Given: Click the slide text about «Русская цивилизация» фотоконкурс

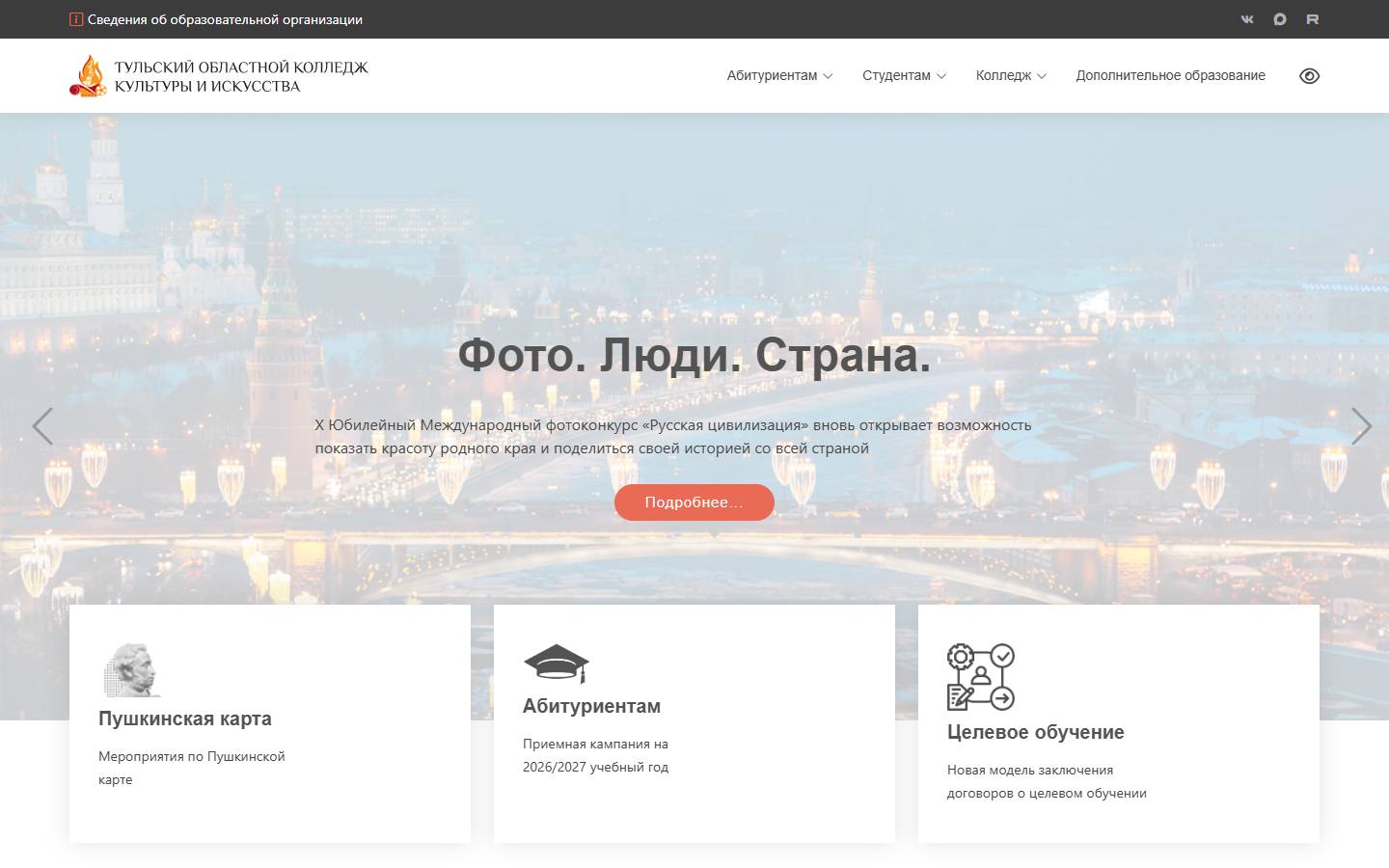Looking at the screenshot, I should [x=673, y=437].
